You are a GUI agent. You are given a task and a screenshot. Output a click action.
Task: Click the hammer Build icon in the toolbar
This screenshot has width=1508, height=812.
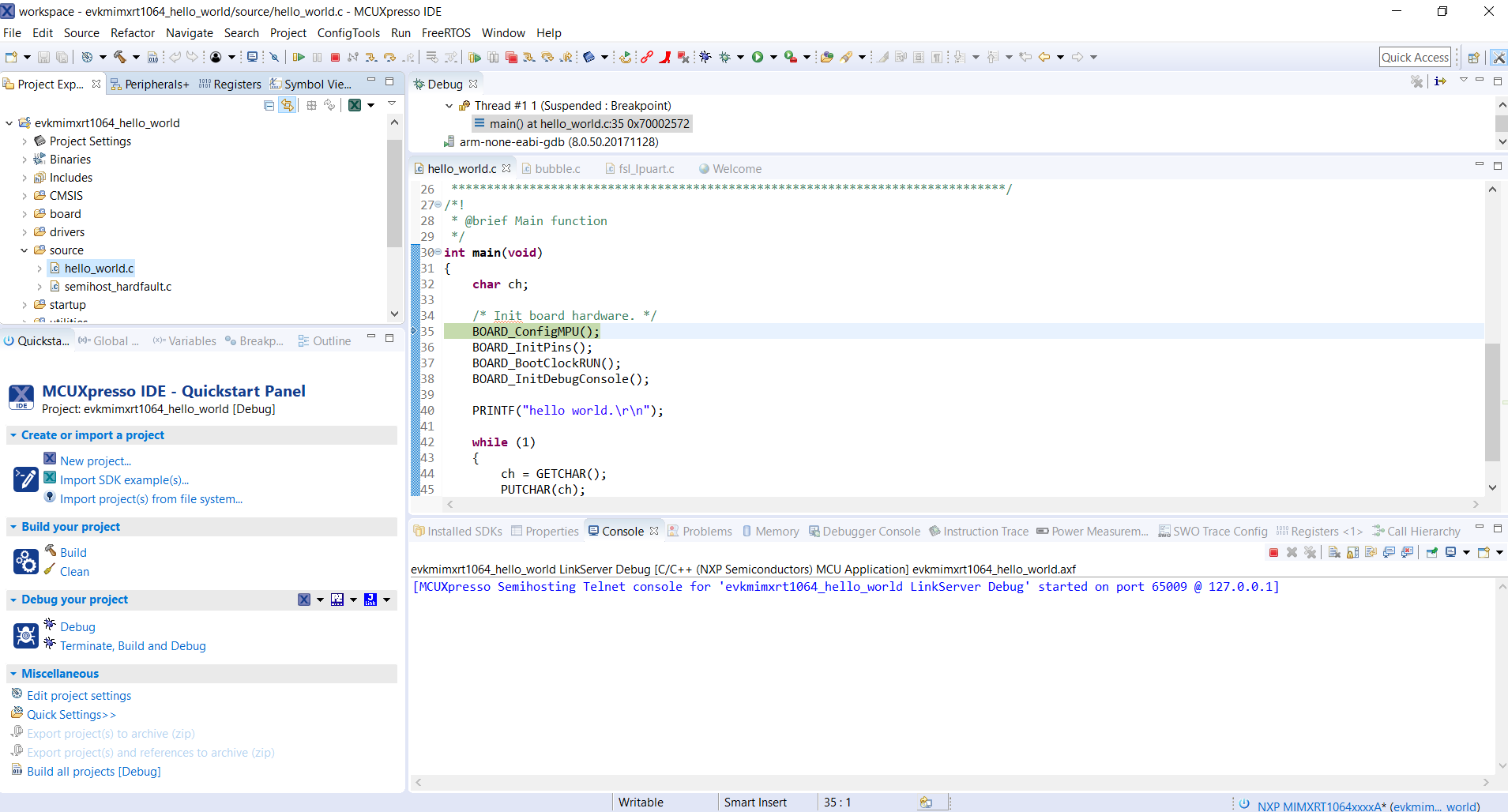click(120, 57)
